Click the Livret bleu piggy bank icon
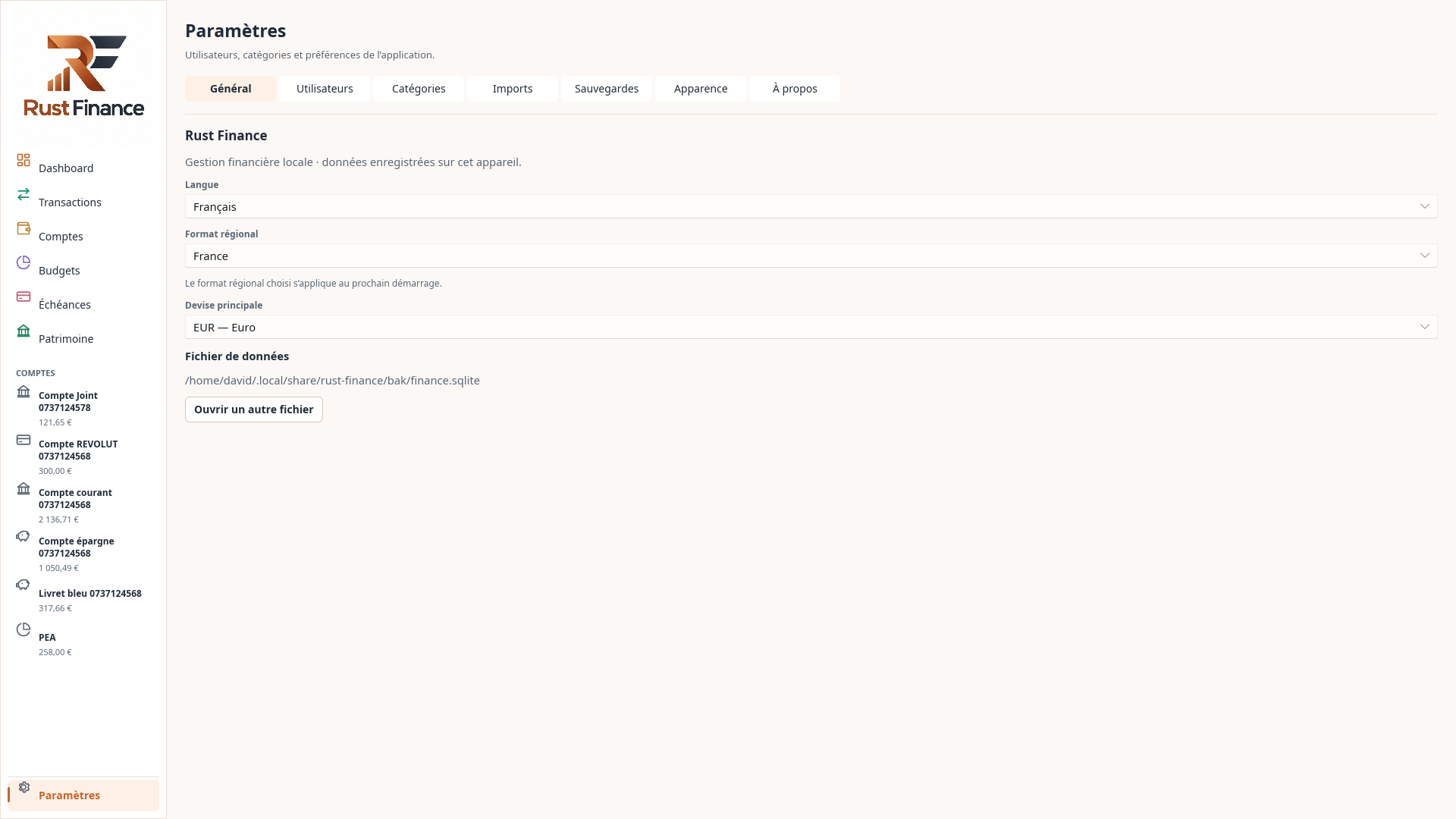 pos(24,585)
